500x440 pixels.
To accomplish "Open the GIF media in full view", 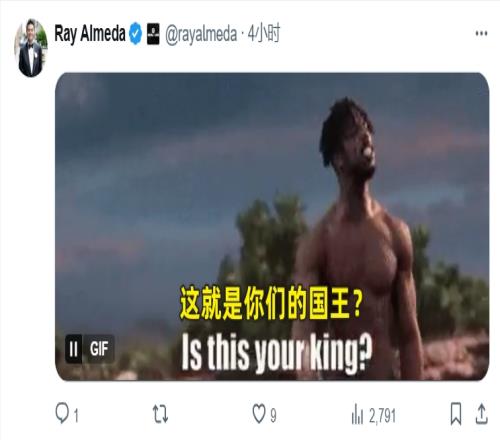I will pyautogui.click(x=272, y=227).
